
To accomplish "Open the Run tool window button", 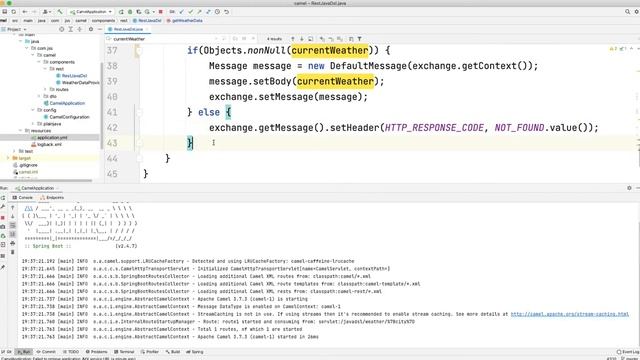I will pos(24,352).
